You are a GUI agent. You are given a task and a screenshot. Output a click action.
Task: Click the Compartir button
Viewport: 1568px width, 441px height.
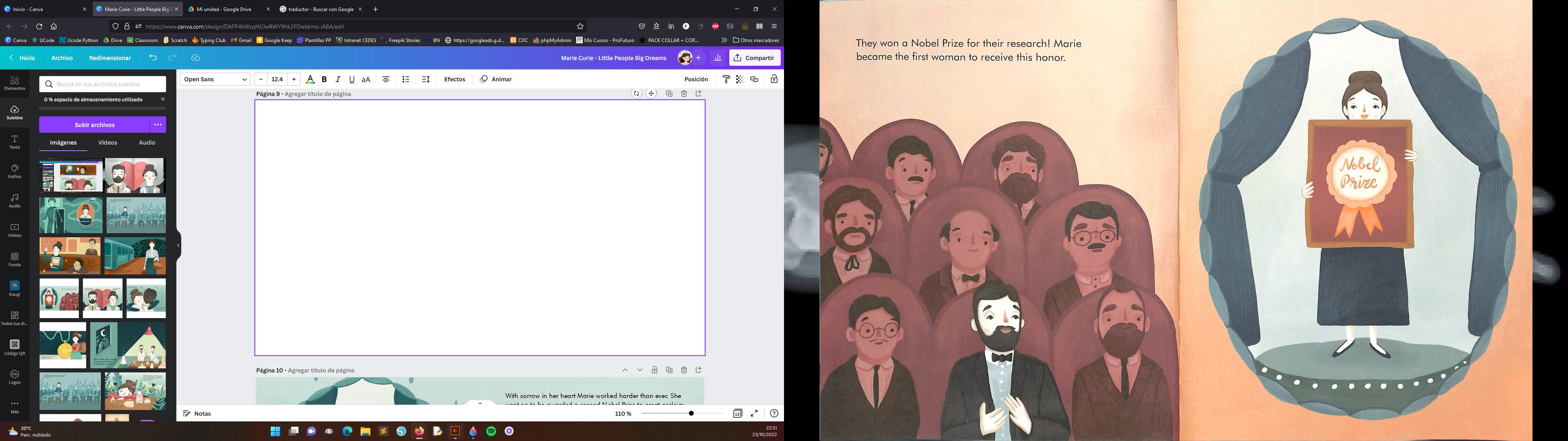pyautogui.click(x=755, y=58)
